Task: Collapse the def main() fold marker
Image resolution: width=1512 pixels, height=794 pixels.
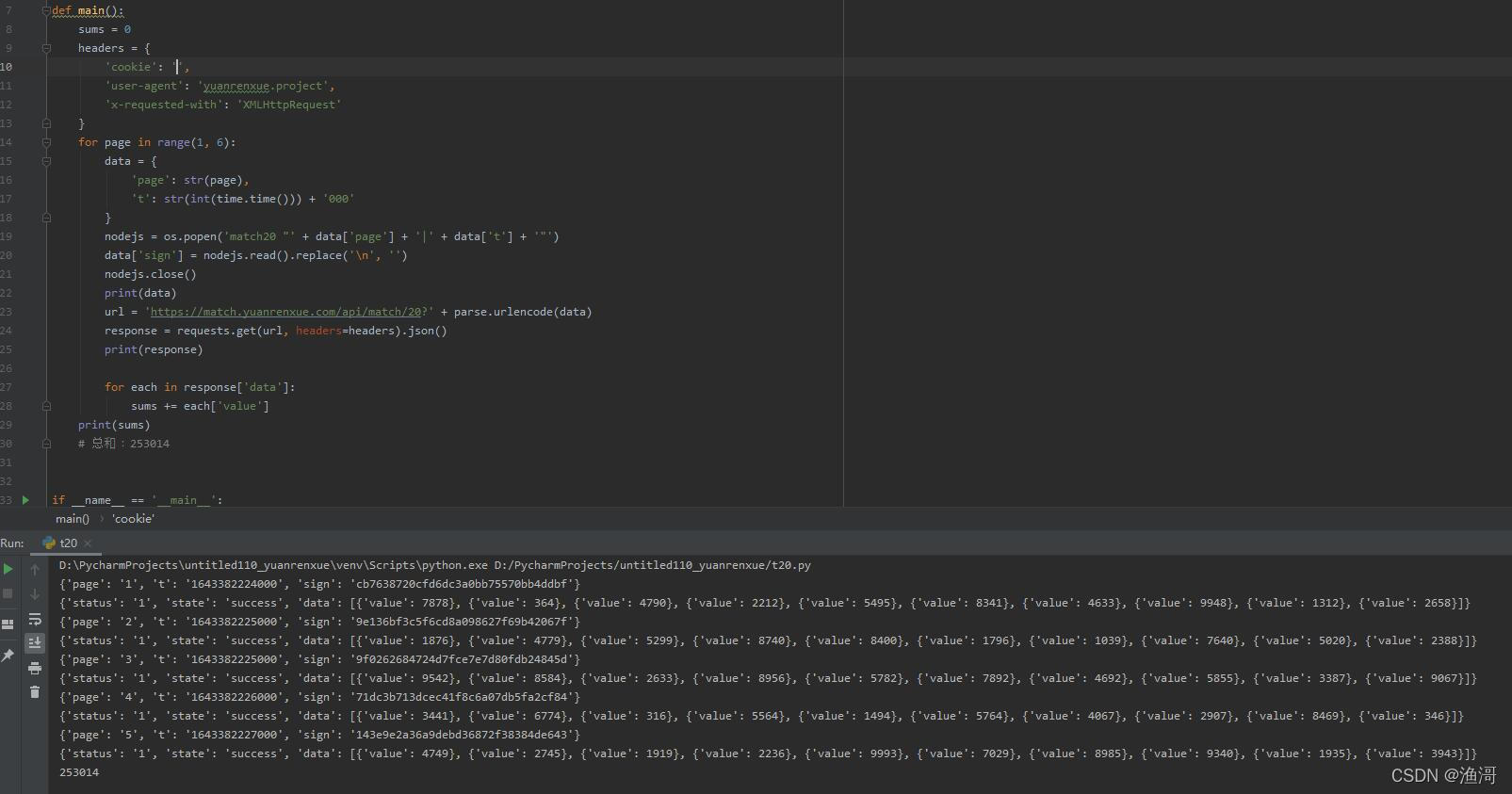Action: point(46,10)
